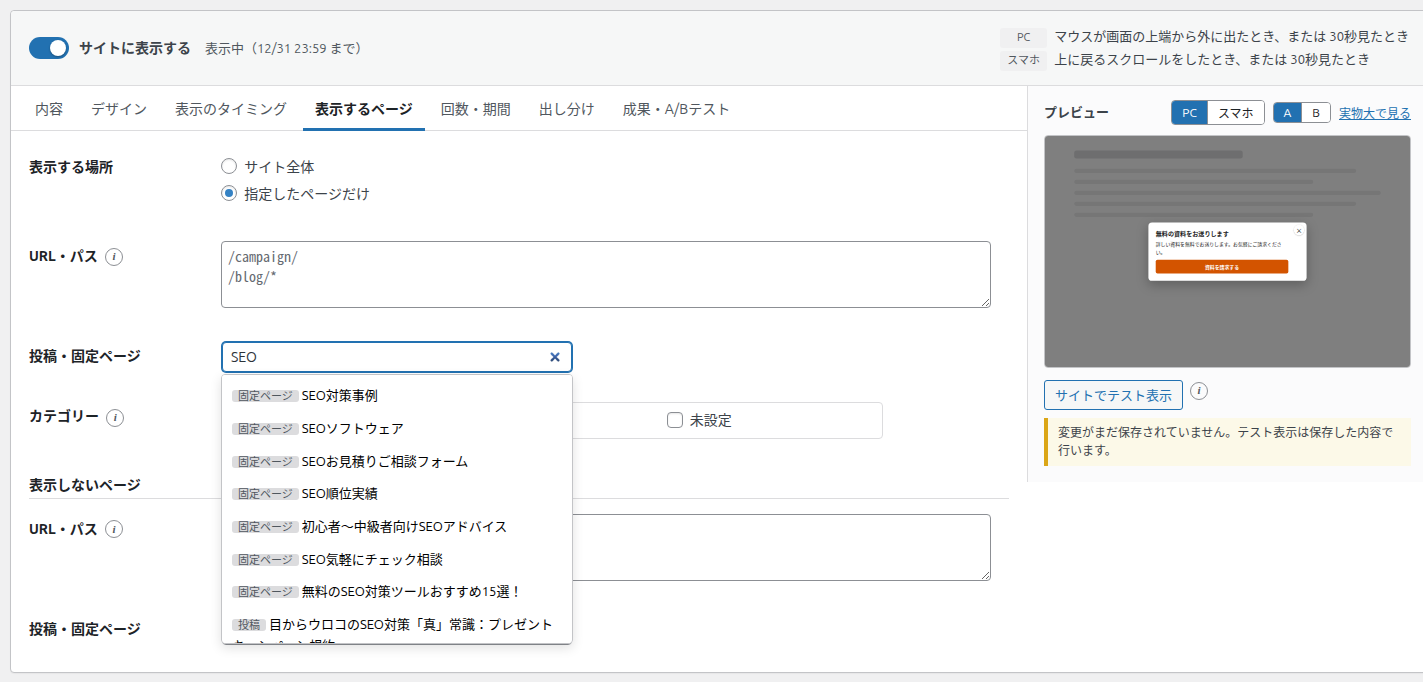This screenshot has height=682, width=1423.
Task: Pick SEOソフトウェア from the suggestion list
Action: (x=397, y=428)
